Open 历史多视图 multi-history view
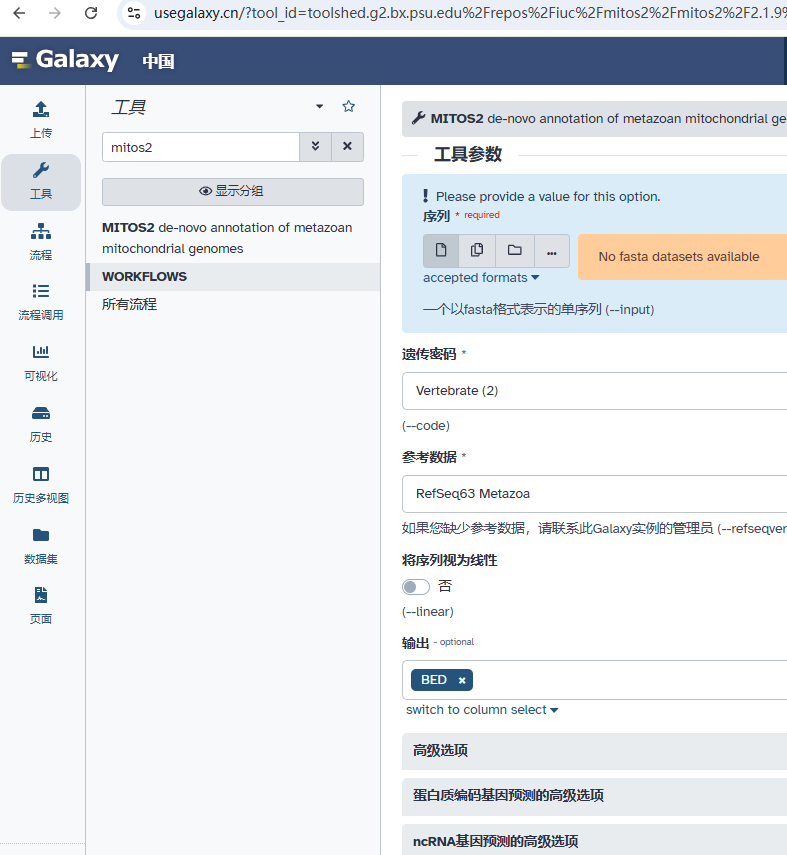 point(41,485)
